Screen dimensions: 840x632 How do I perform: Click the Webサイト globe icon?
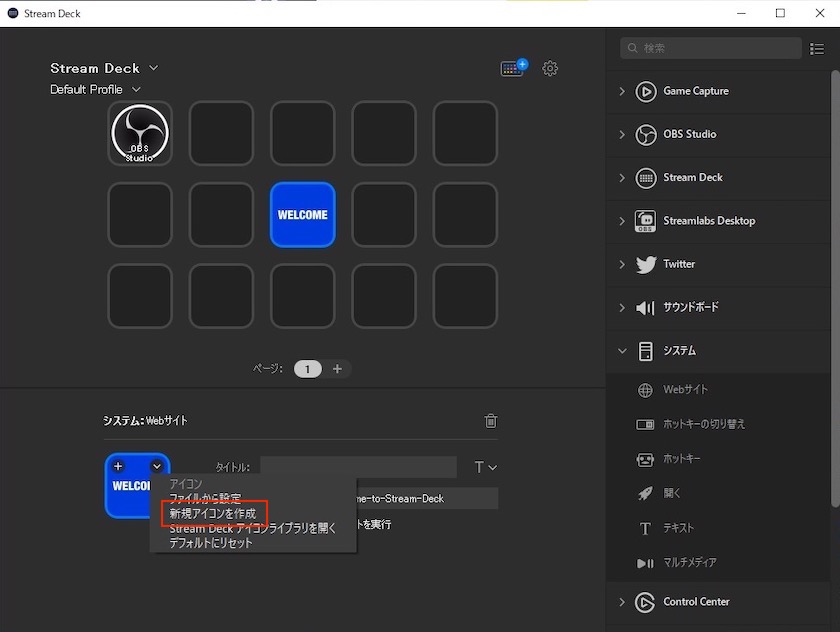click(x=645, y=390)
